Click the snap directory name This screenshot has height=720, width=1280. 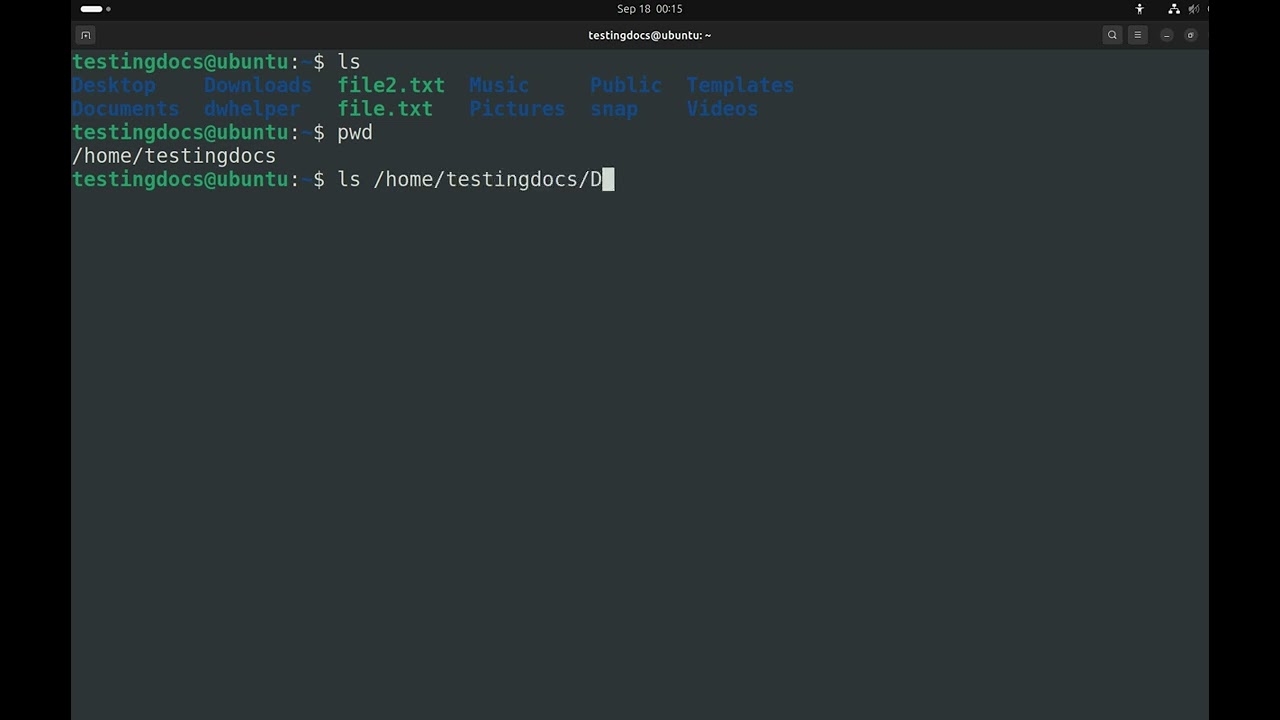(x=614, y=109)
